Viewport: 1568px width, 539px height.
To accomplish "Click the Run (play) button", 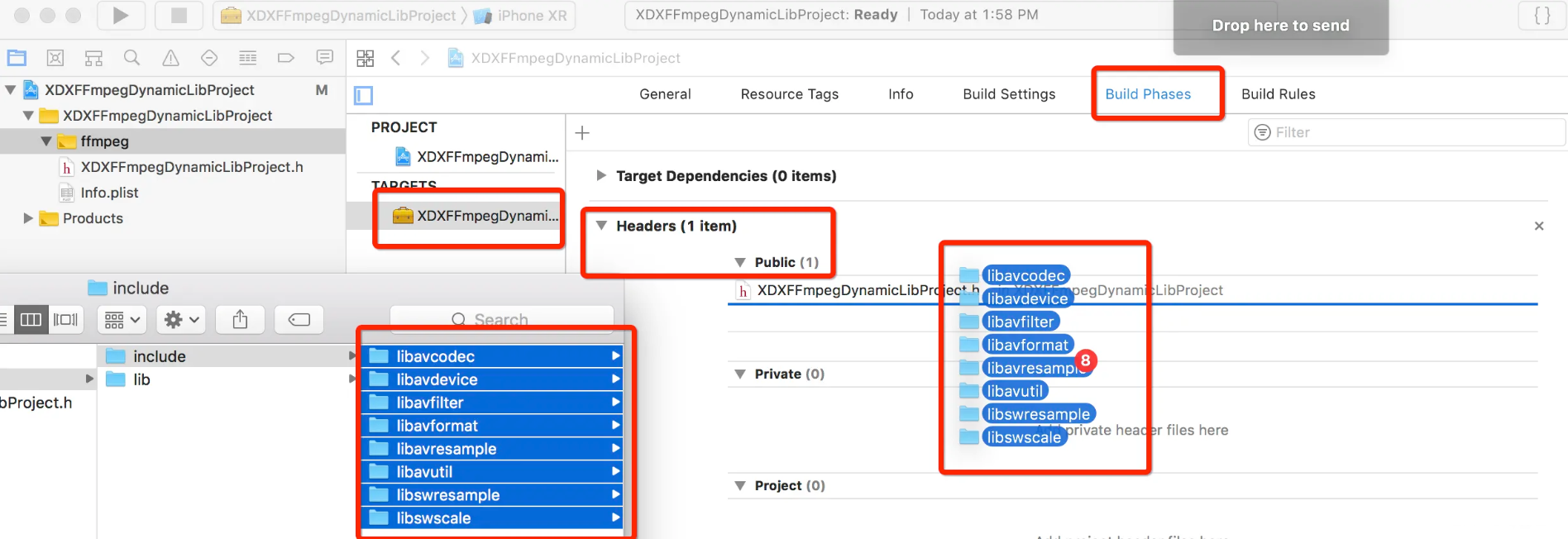I will [121, 15].
